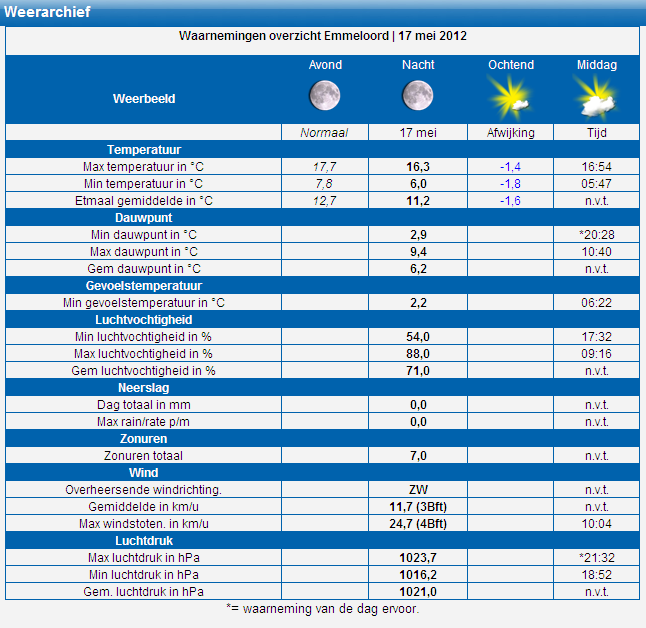Viewport: 646px width, 628px height.
Task: Click the Luchtdruk section header
Action: [x=144, y=541]
